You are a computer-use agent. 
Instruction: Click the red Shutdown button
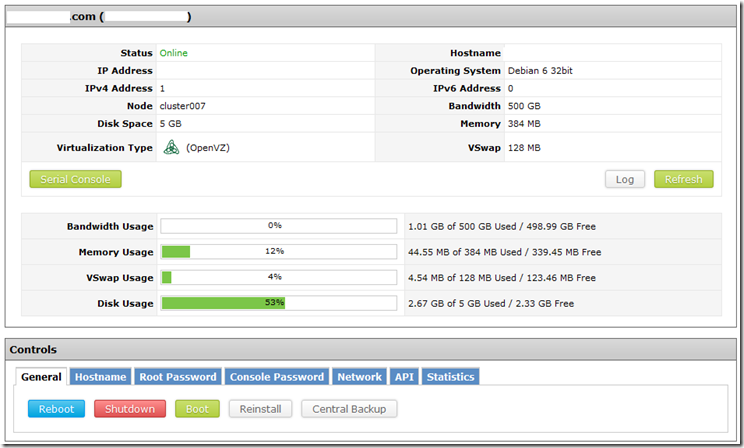pyautogui.click(x=130, y=409)
